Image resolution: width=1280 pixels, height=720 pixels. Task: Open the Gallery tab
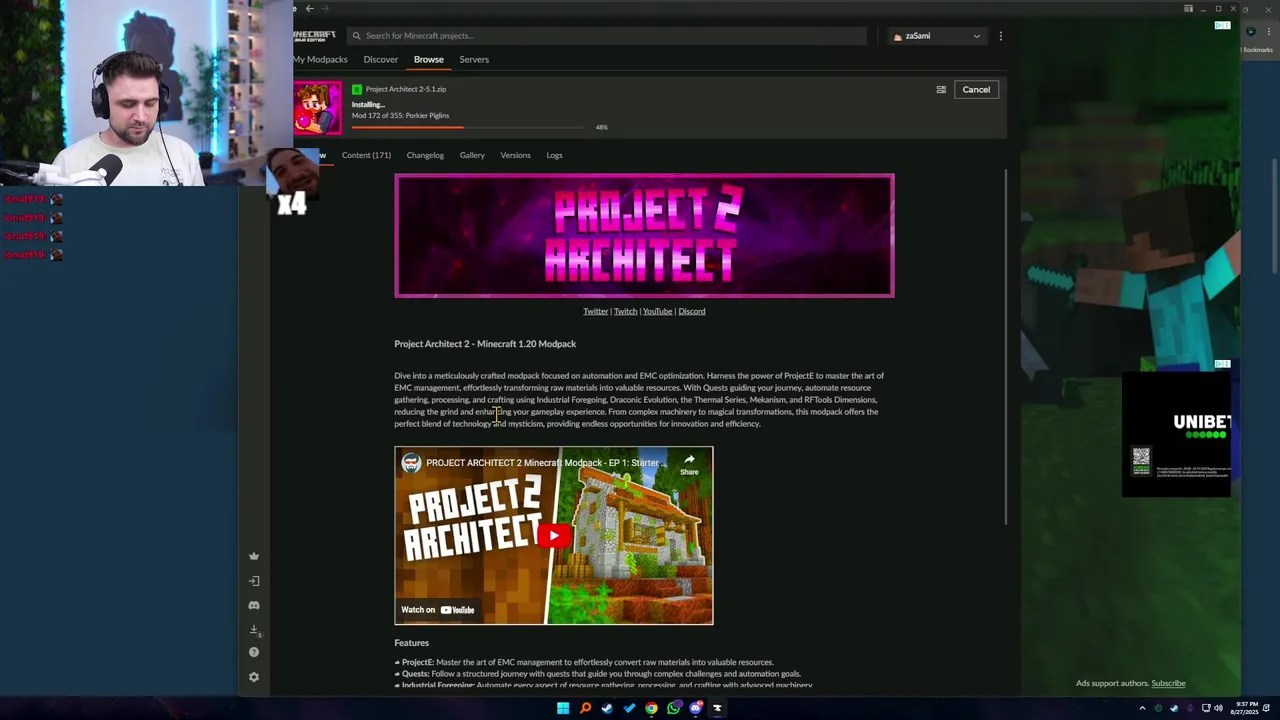tap(472, 155)
